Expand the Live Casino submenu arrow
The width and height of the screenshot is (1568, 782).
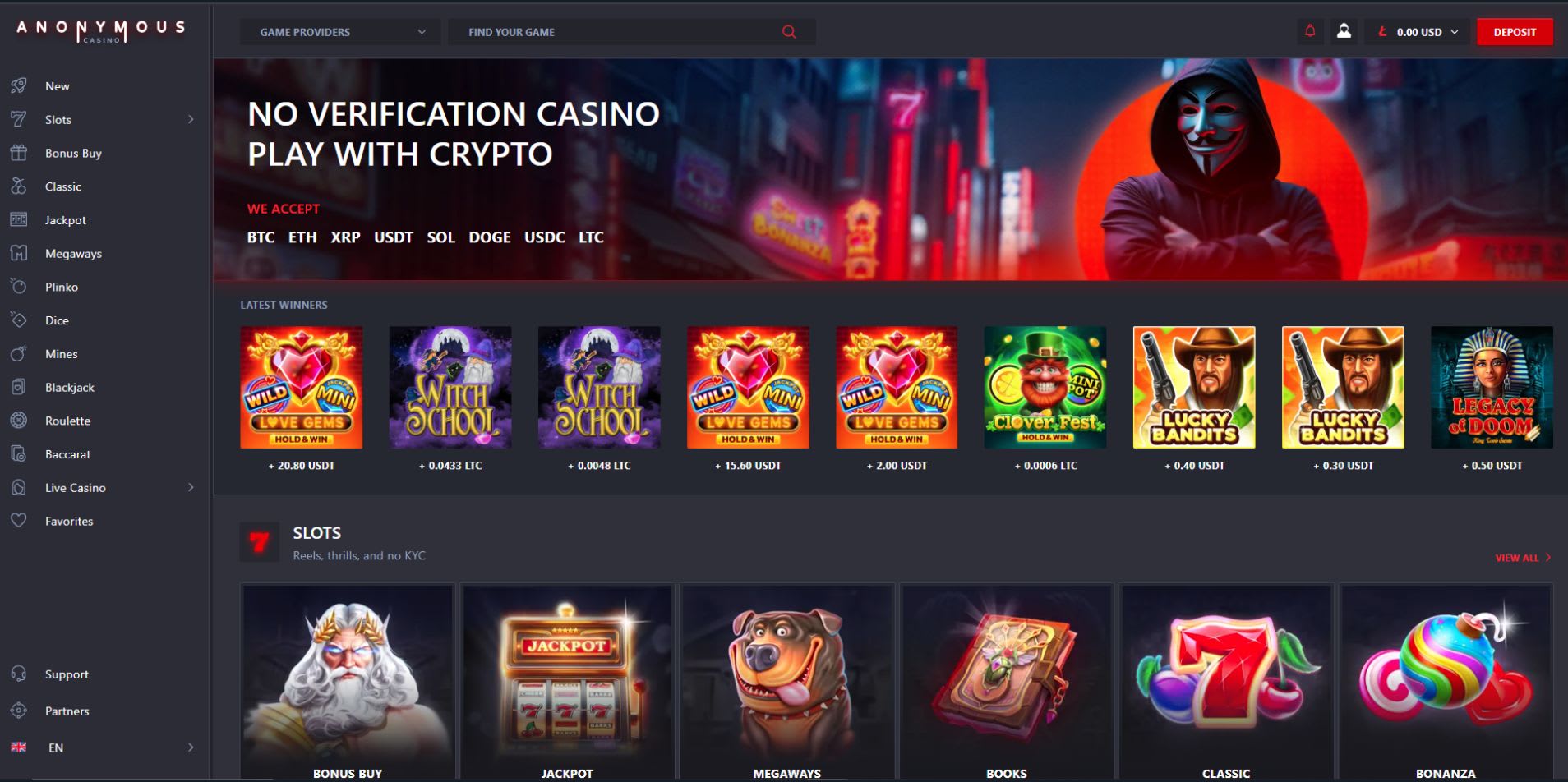click(x=191, y=487)
